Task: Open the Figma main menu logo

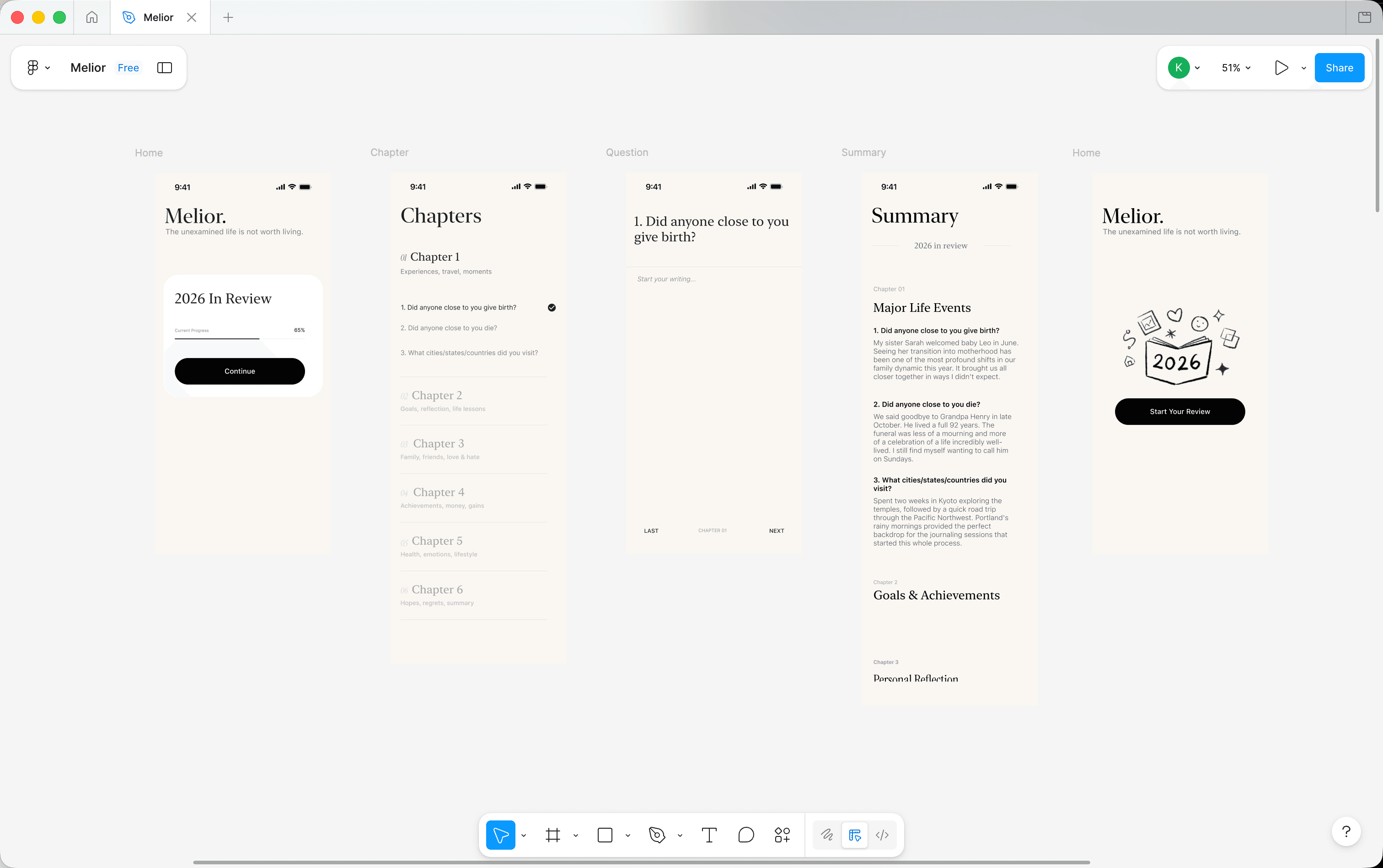Action: (33, 68)
